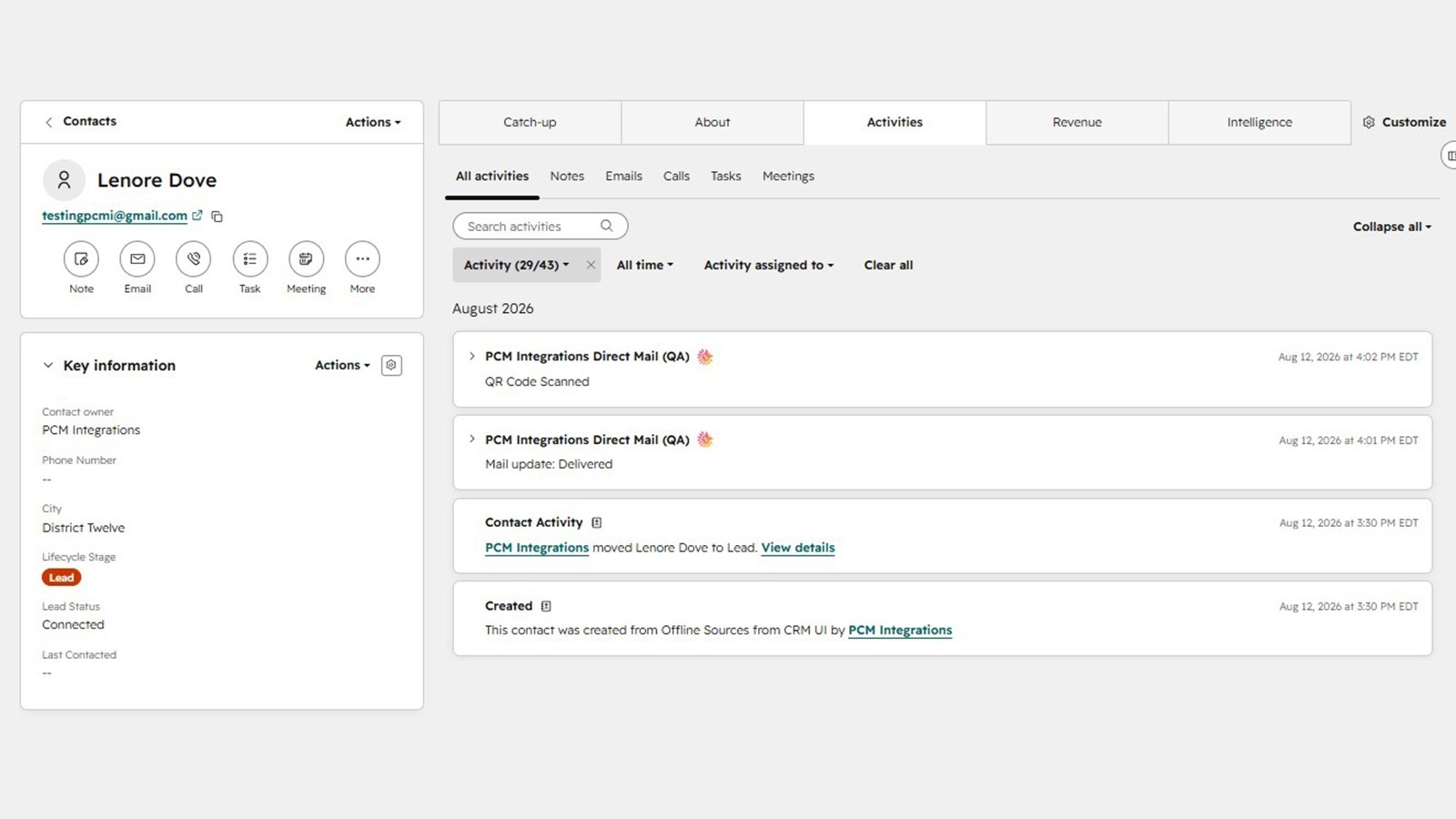This screenshot has width=1456, height=819.
Task: Switch to the Catch-up tab
Action: pos(530,122)
